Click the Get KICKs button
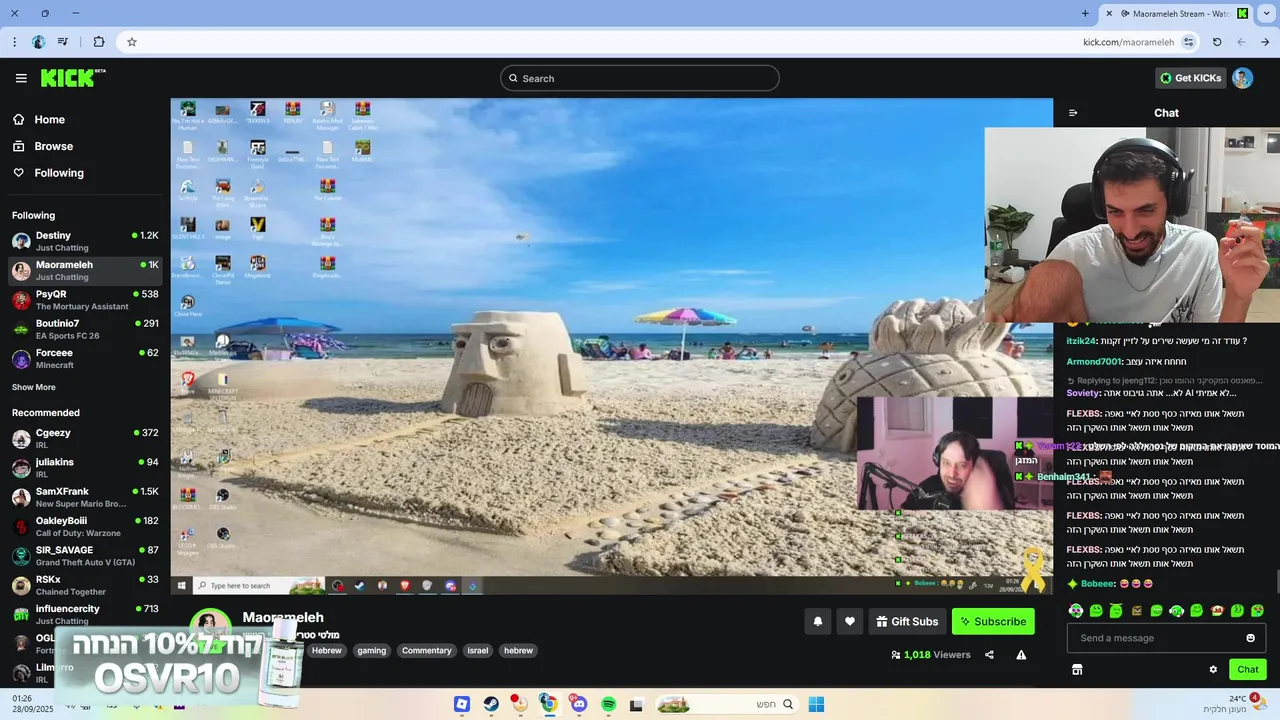The height and width of the screenshot is (720, 1280). [x=1190, y=78]
